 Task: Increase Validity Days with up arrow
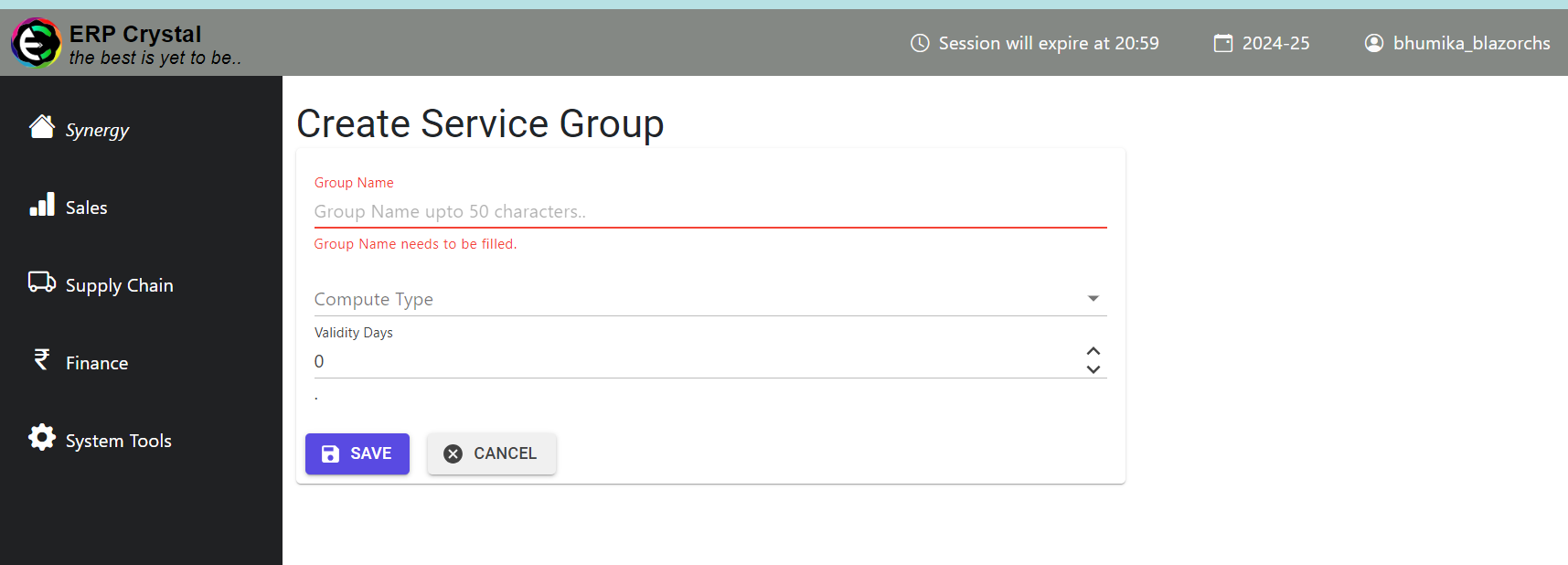pos(1093,351)
